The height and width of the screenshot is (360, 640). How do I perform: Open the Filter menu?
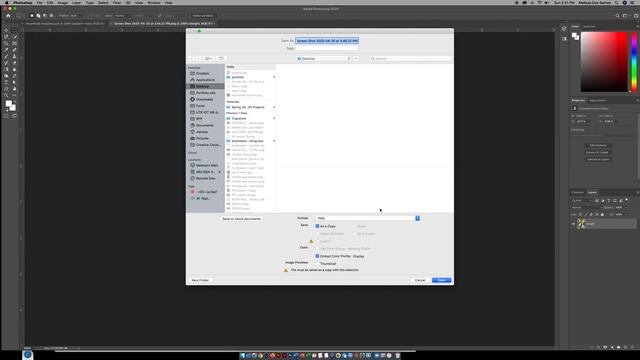click(x=117, y=2)
